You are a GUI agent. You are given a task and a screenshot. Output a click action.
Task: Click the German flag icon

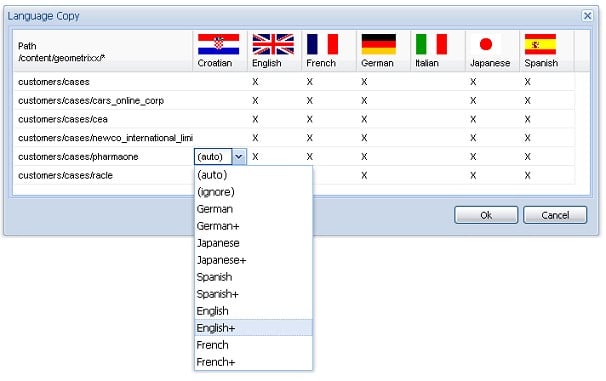[378, 44]
